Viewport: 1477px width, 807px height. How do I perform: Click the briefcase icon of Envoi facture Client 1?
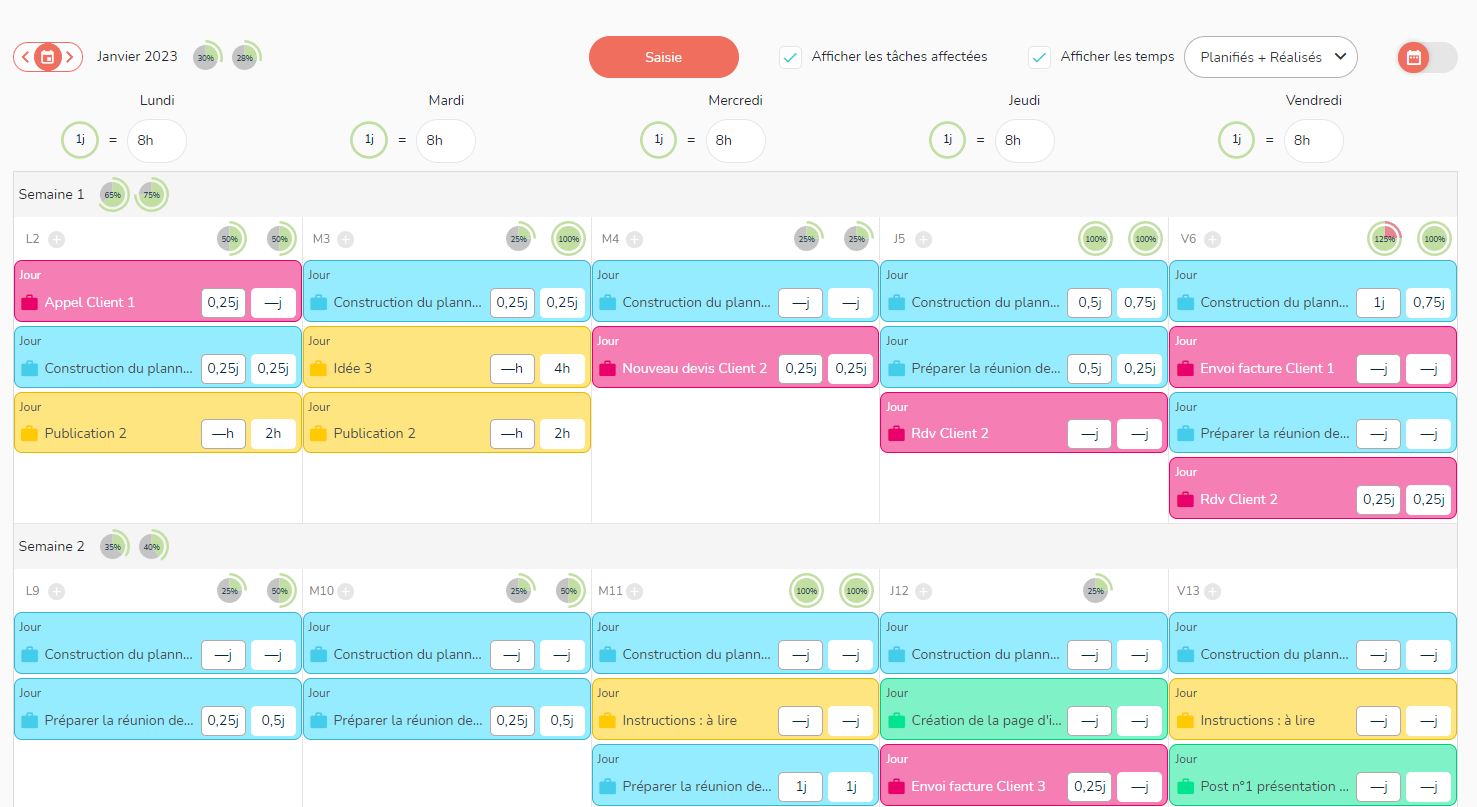(1185, 368)
